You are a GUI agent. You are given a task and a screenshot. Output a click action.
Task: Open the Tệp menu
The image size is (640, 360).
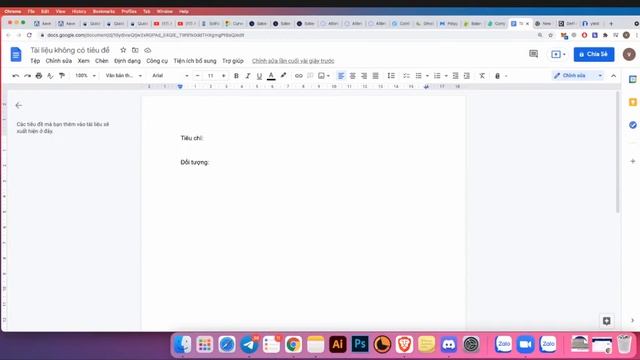pos(35,61)
